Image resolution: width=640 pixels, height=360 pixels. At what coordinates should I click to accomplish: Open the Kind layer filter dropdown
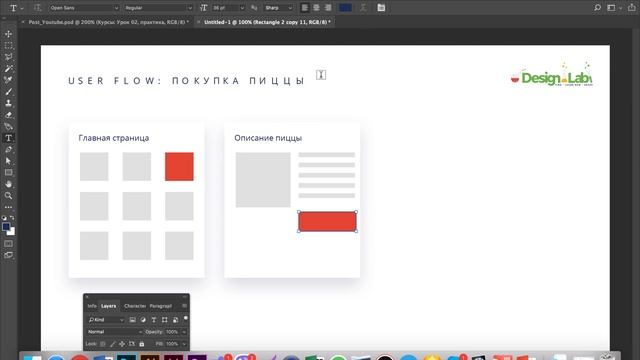106,320
